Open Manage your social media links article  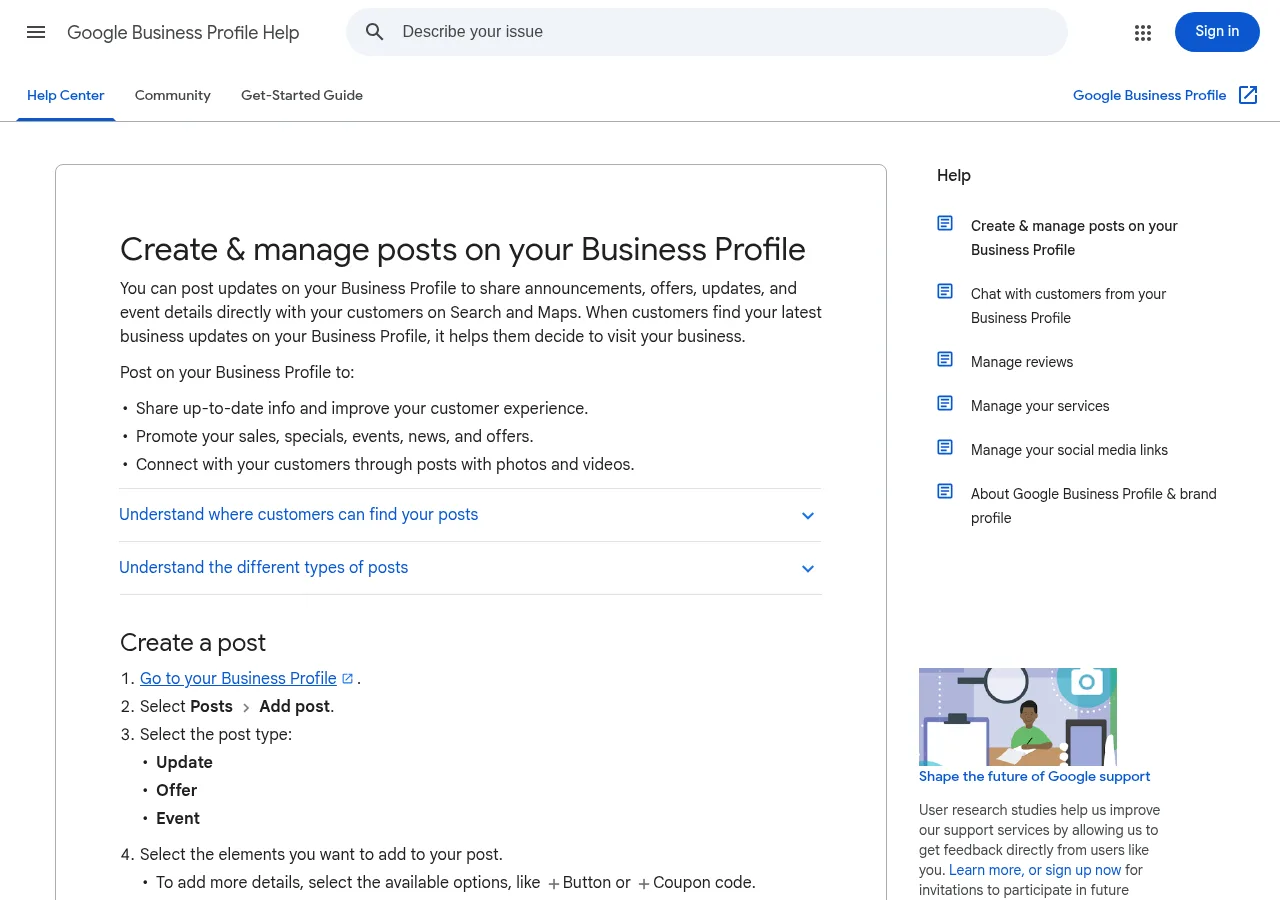click(1069, 450)
